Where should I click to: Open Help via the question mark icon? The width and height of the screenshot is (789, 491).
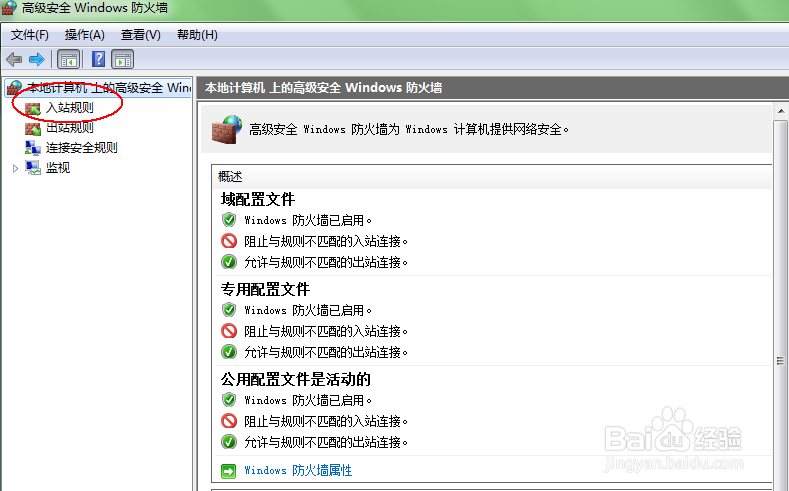click(x=99, y=59)
